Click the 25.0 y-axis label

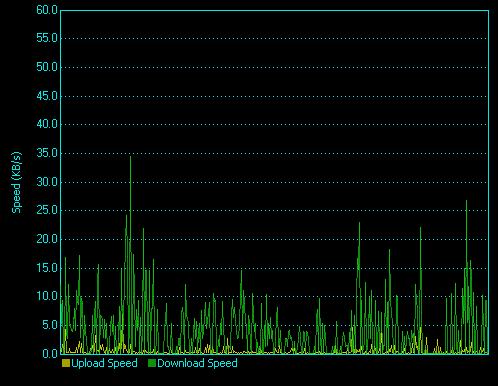[x=47, y=210]
